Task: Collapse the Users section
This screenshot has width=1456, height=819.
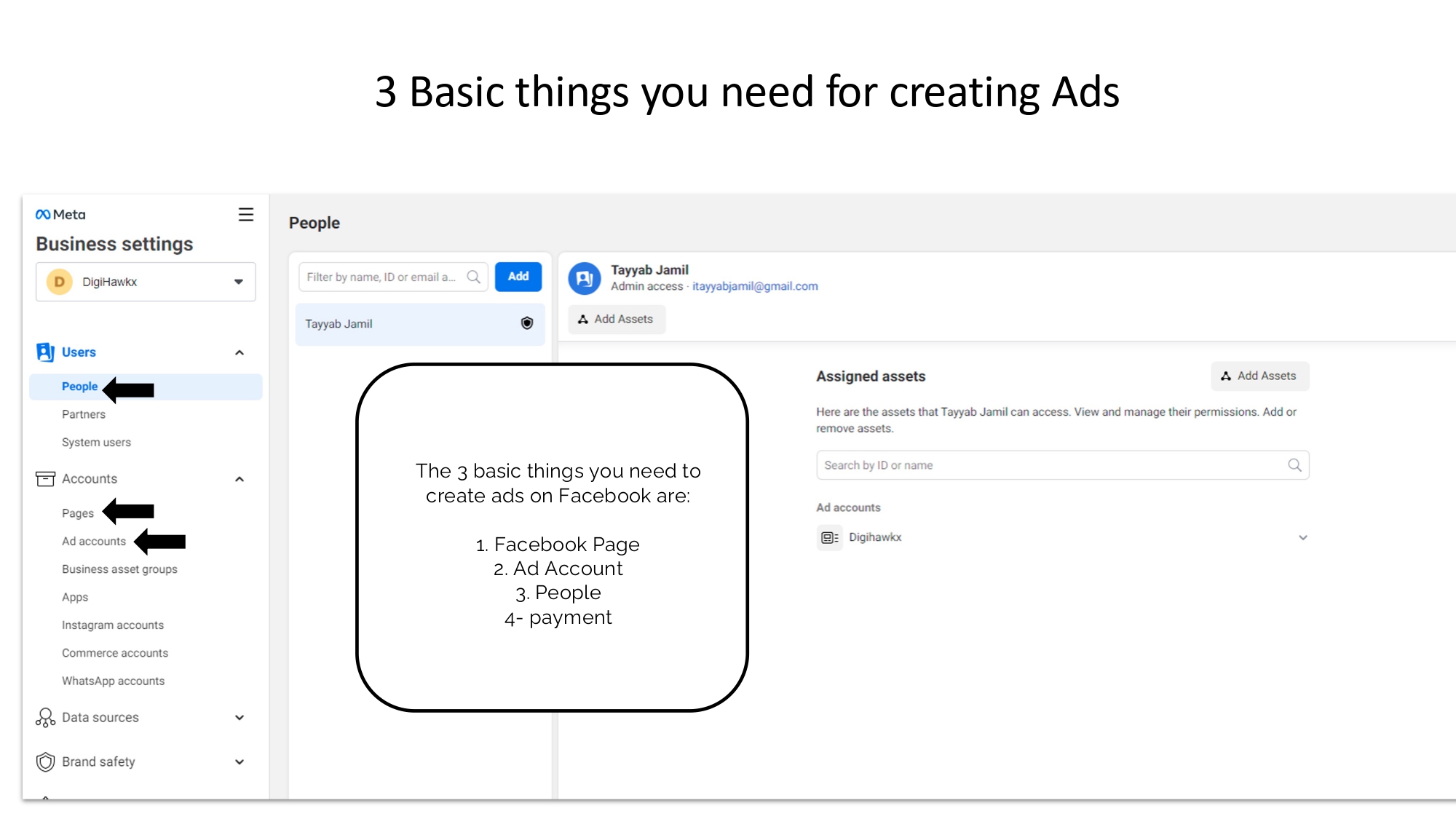Action: pyautogui.click(x=240, y=353)
